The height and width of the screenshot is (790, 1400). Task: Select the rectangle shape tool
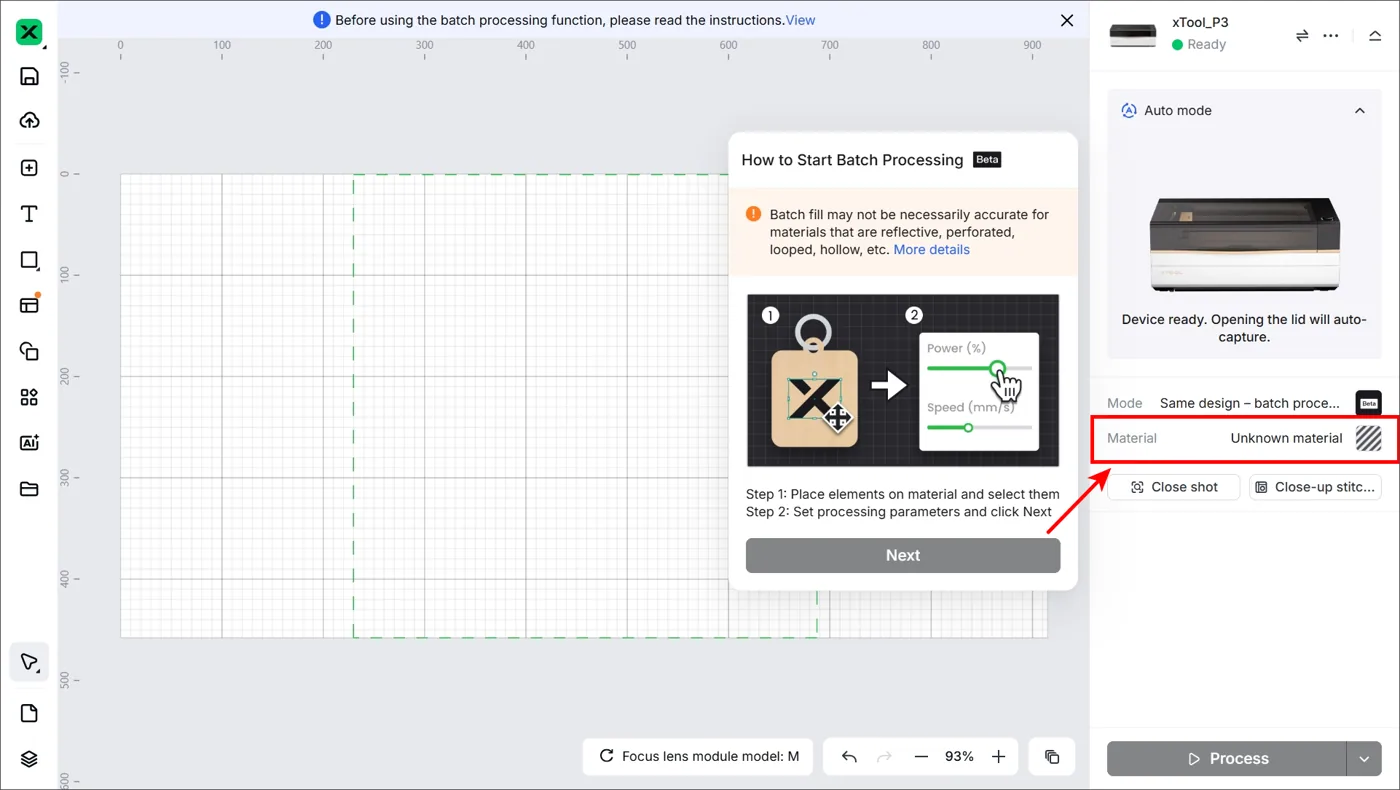pos(29,260)
